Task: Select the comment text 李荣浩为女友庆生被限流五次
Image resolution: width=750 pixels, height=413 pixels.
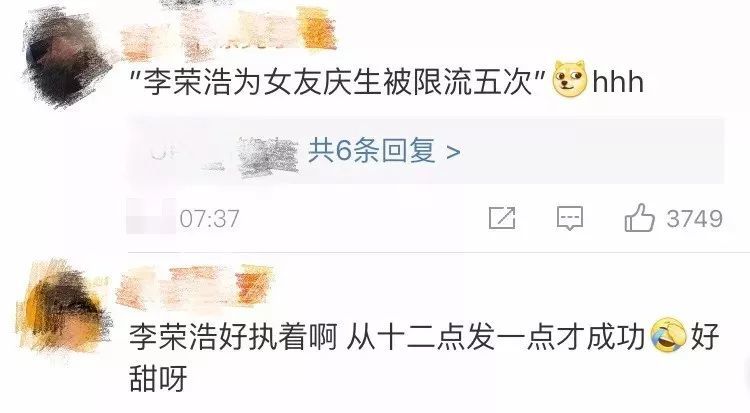Action: 339,82
